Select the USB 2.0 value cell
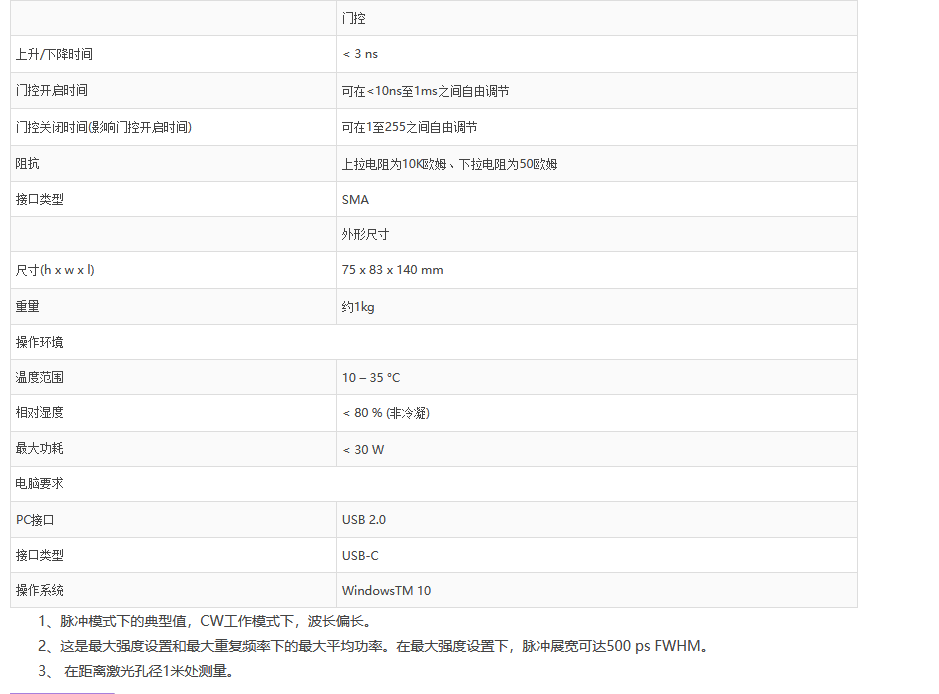Image resolution: width=939 pixels, height=694 pixels. coord(364,519)
